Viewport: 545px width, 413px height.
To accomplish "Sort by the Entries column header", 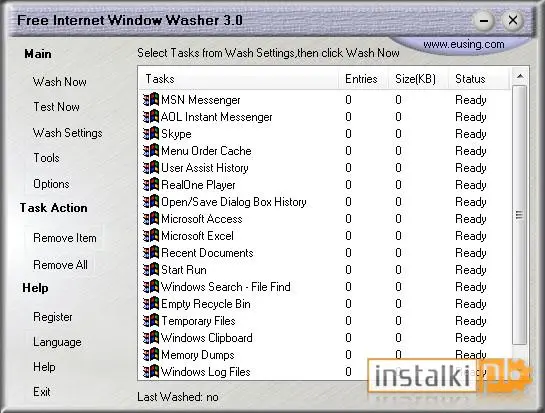I will (363, 79).
